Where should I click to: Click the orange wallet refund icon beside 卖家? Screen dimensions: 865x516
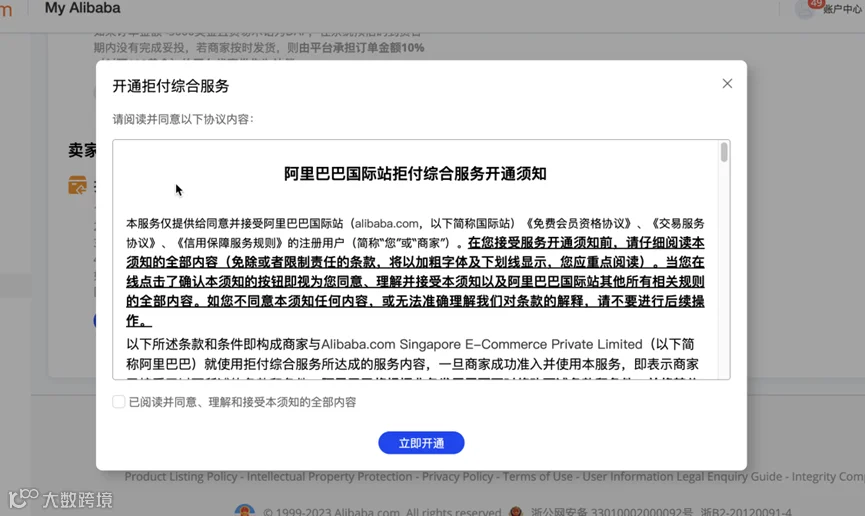pos(78,185)
